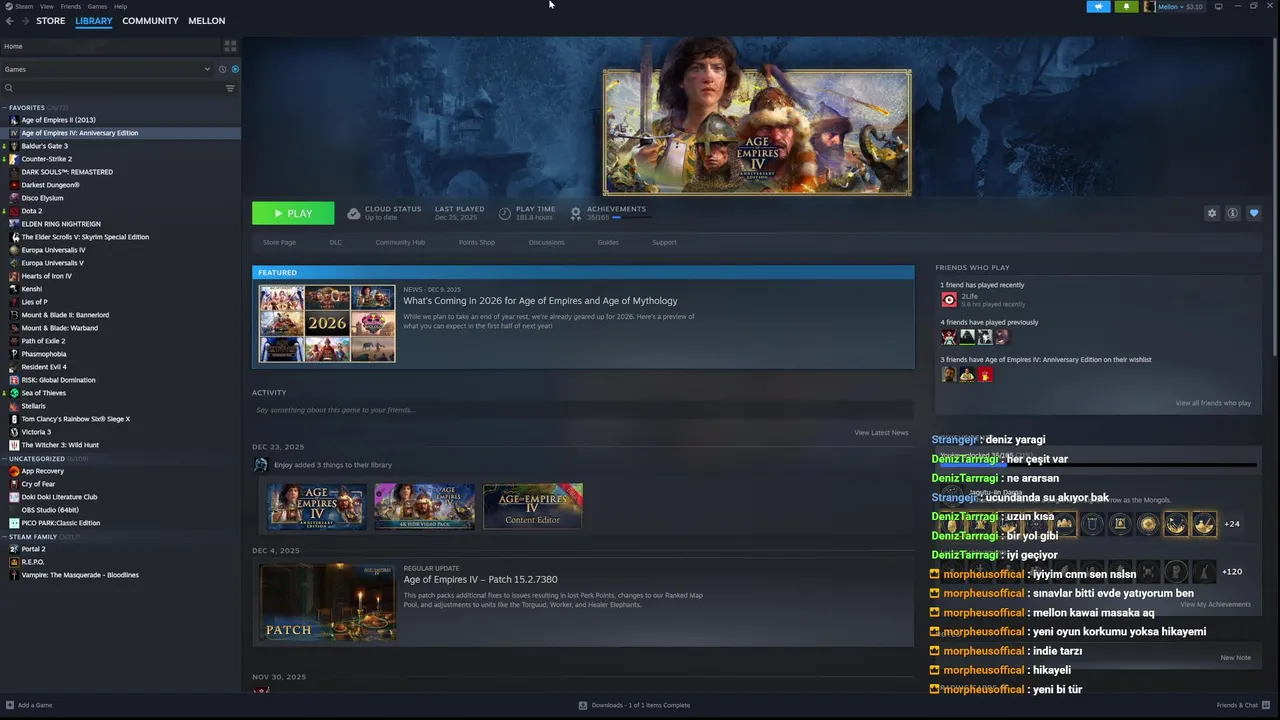Open Age of Empires IV Content Editor thumbnail
Screen dimensions: 1280x720
[x=533, y=506]
